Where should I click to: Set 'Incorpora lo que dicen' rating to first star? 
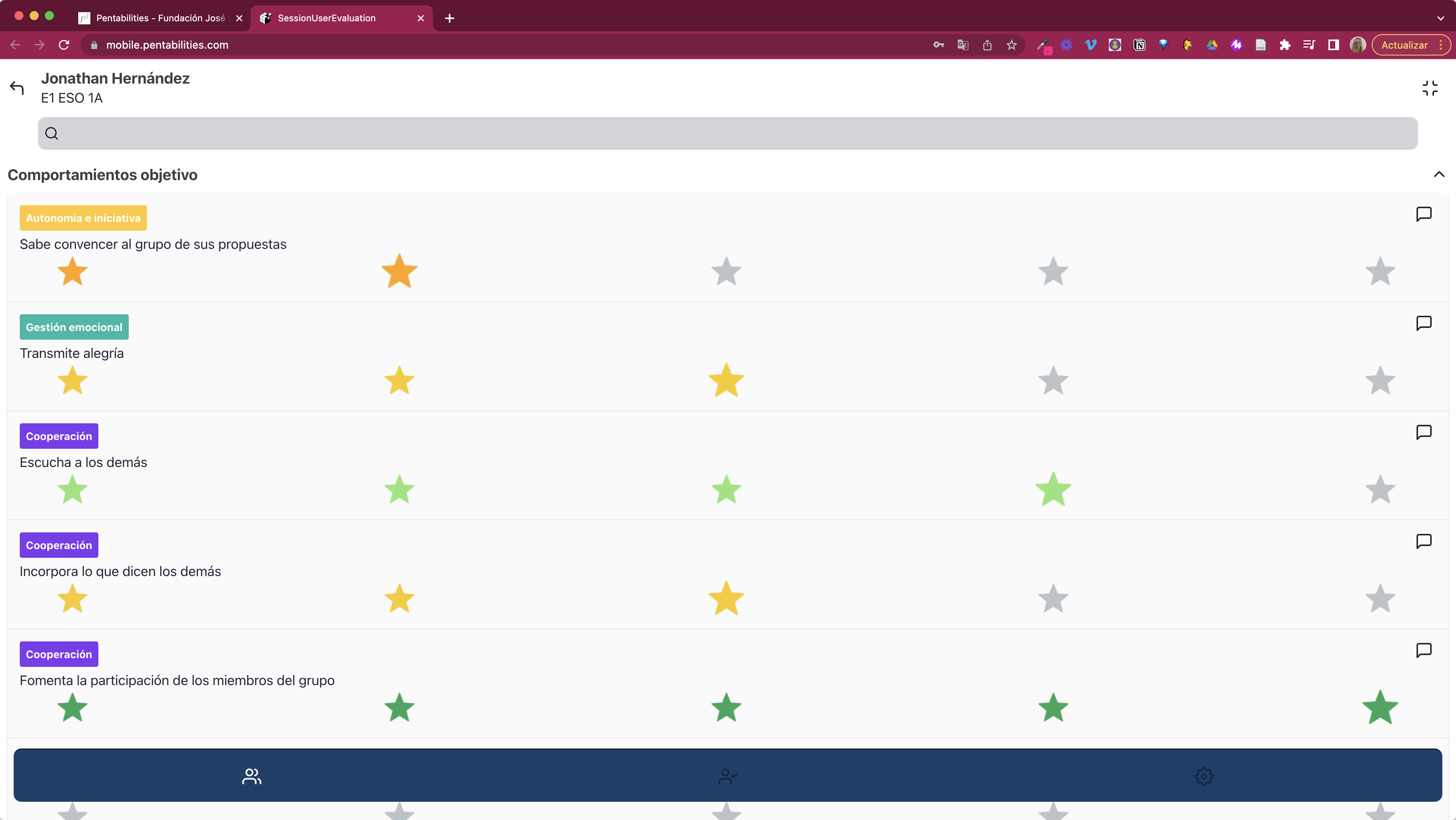73,599
